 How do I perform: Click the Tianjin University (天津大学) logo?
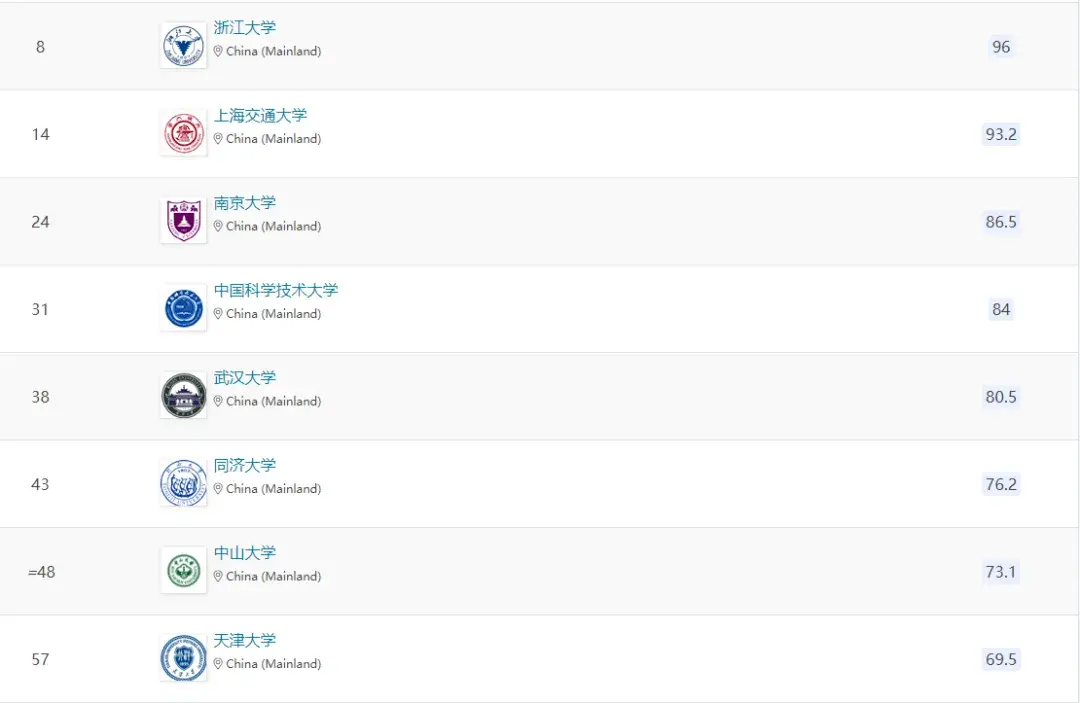(x=183, y=659)
